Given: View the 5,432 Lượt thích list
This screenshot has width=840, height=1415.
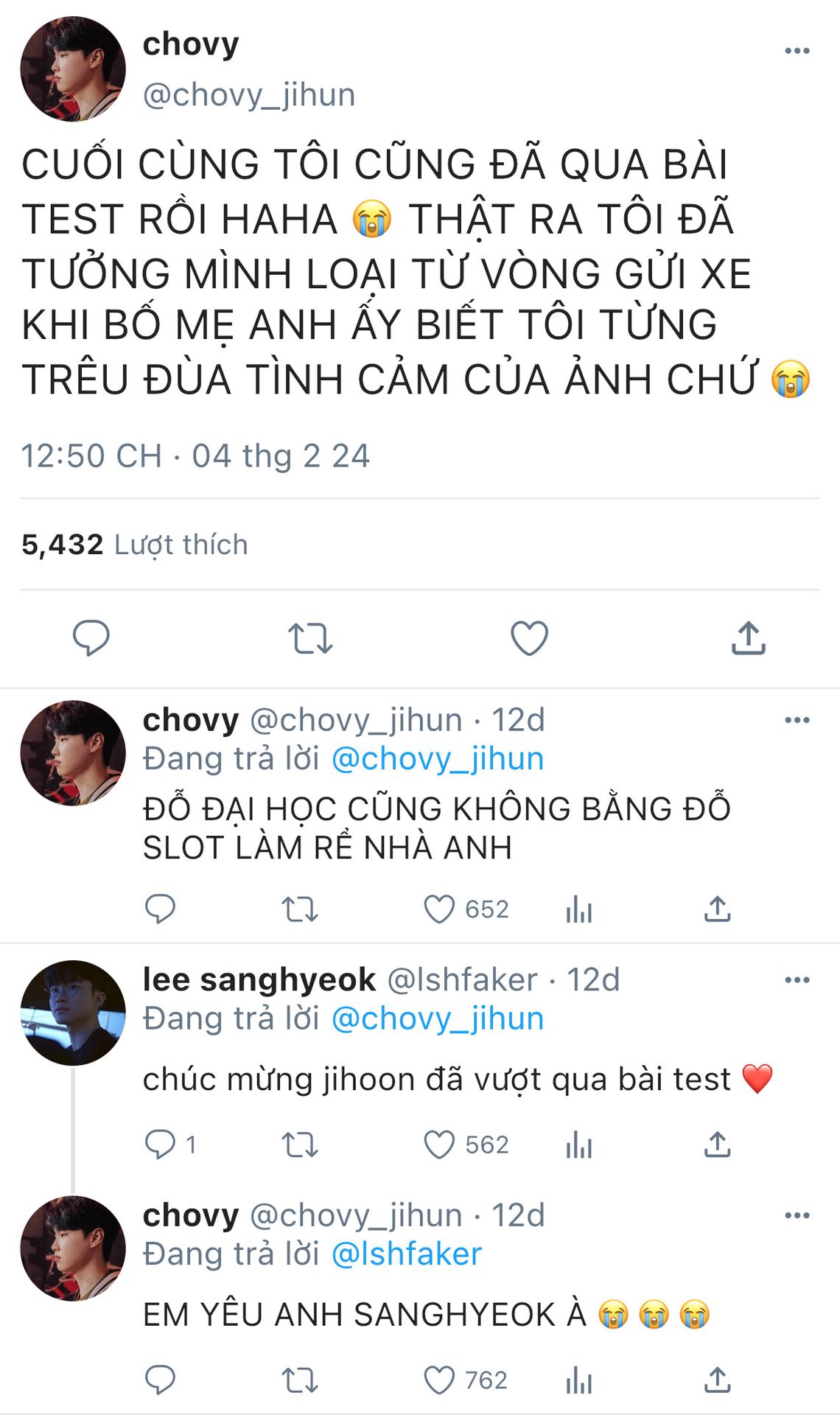Looking at the screenshot, I should 135,545.
